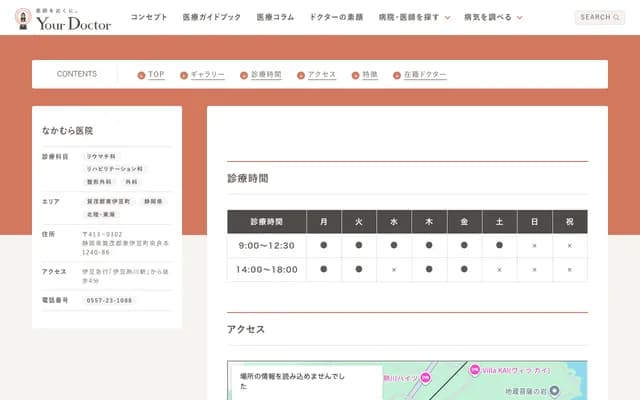Go to 医療コラム page
640x400 pixels.
(x=276, y=18)
